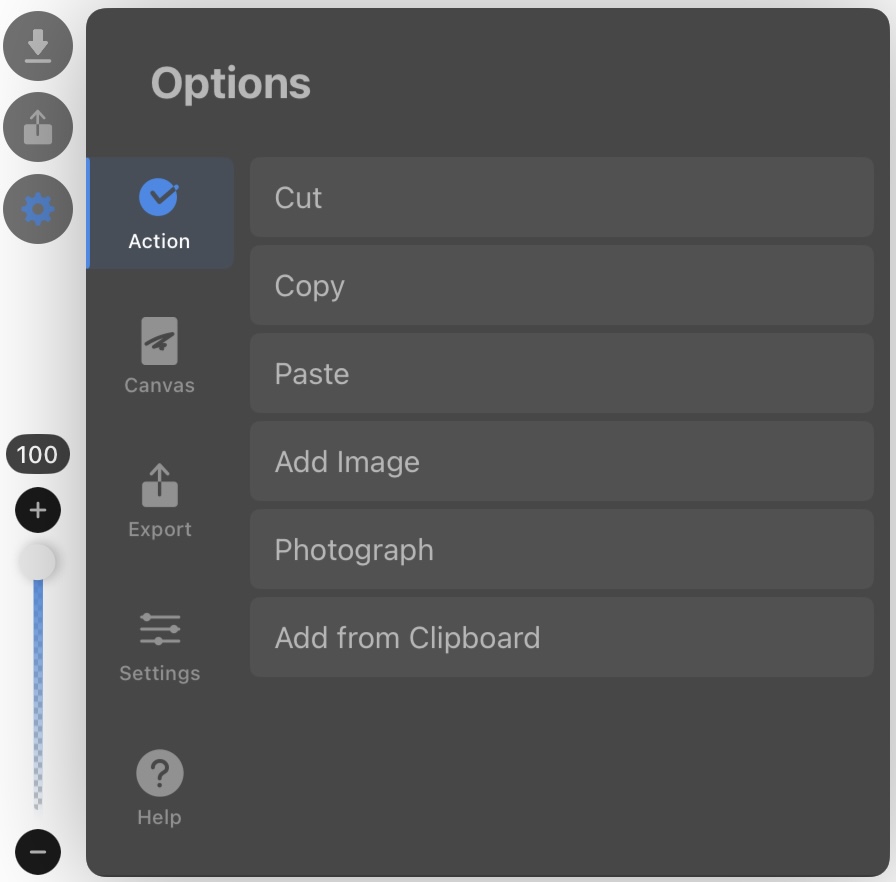
Task: Click the download arrow icon button
Action: pyautogui.click(x=38, y=46)
